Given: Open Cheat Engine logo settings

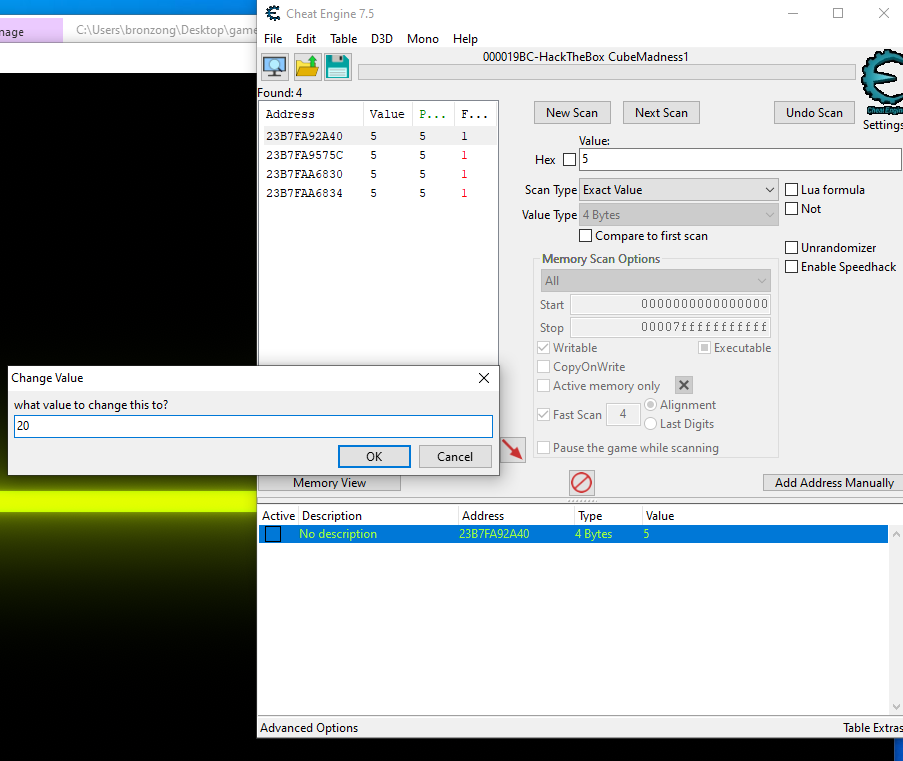Looking at the screenshot, I should [x=883, y=84].
